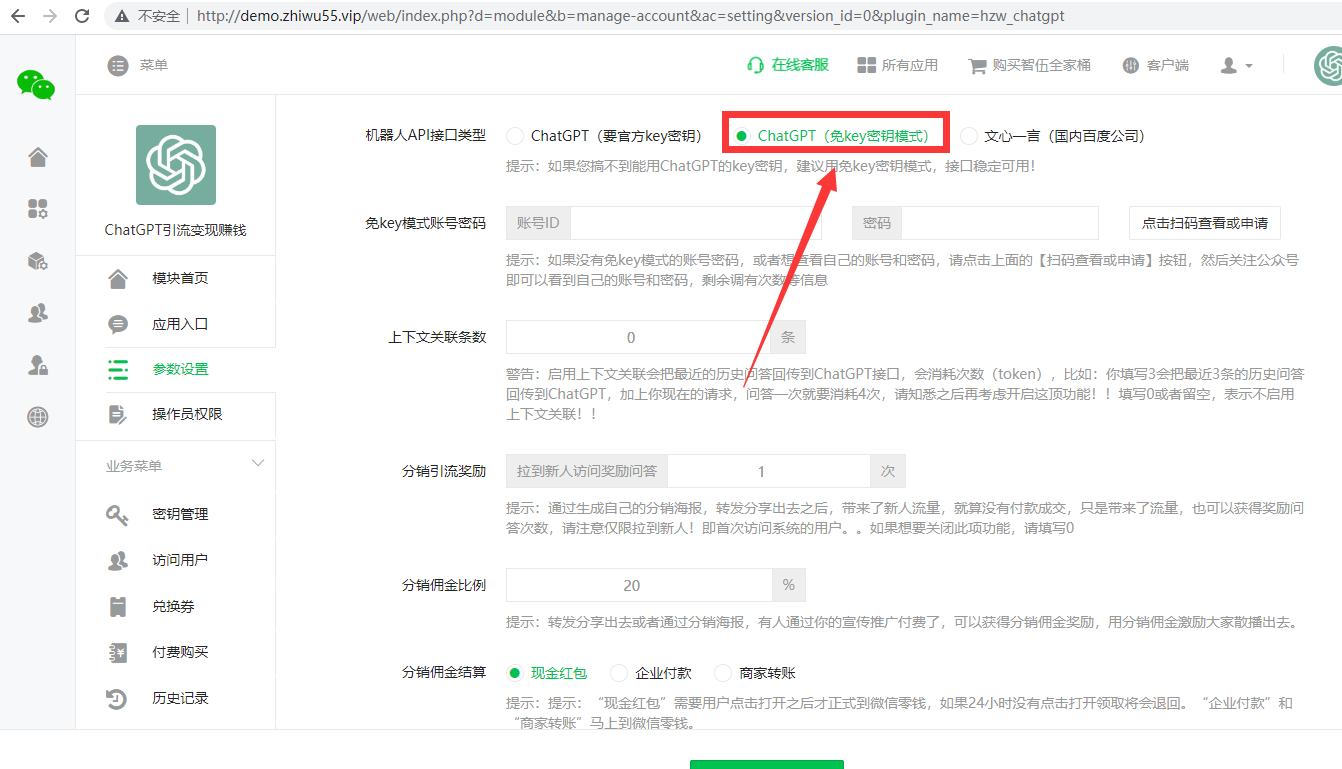Click the 兑换券 coupon icon
Image resolution: width=1342 pixels, height=769 pixels.
118,606
